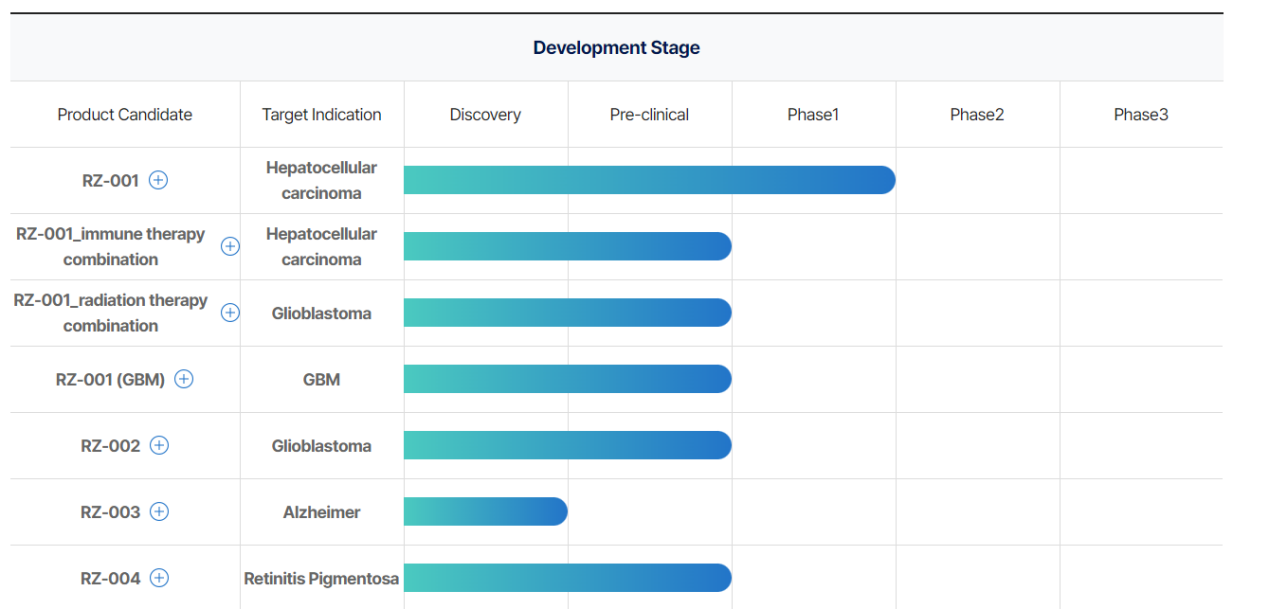Viewport: 1269px width, 609px height.
Task: Click the Phase1 column header
Action: point(813,115)
